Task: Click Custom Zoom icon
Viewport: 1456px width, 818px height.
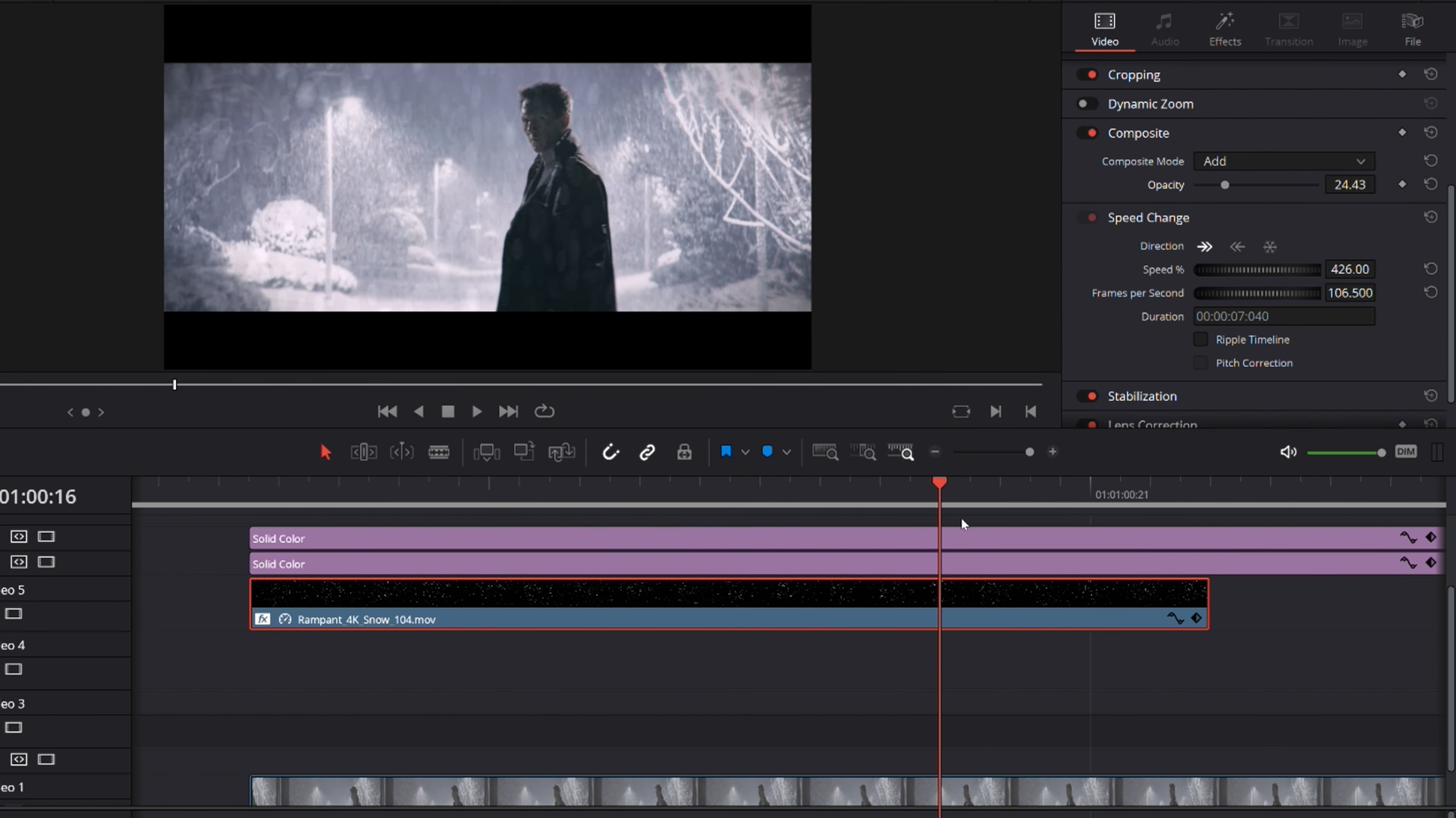Action: pos(900,453)
